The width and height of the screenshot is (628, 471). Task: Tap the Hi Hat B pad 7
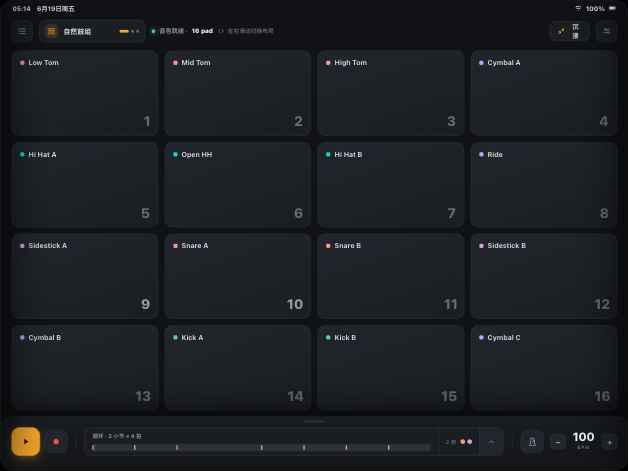391,185
